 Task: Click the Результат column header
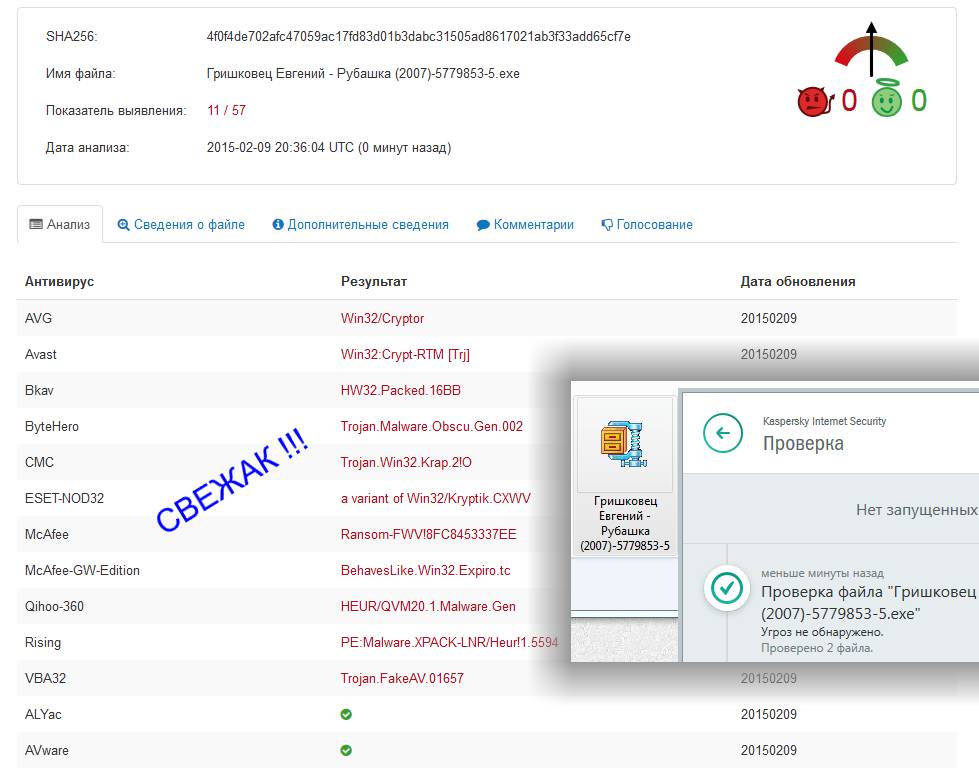tap(373, 282)
